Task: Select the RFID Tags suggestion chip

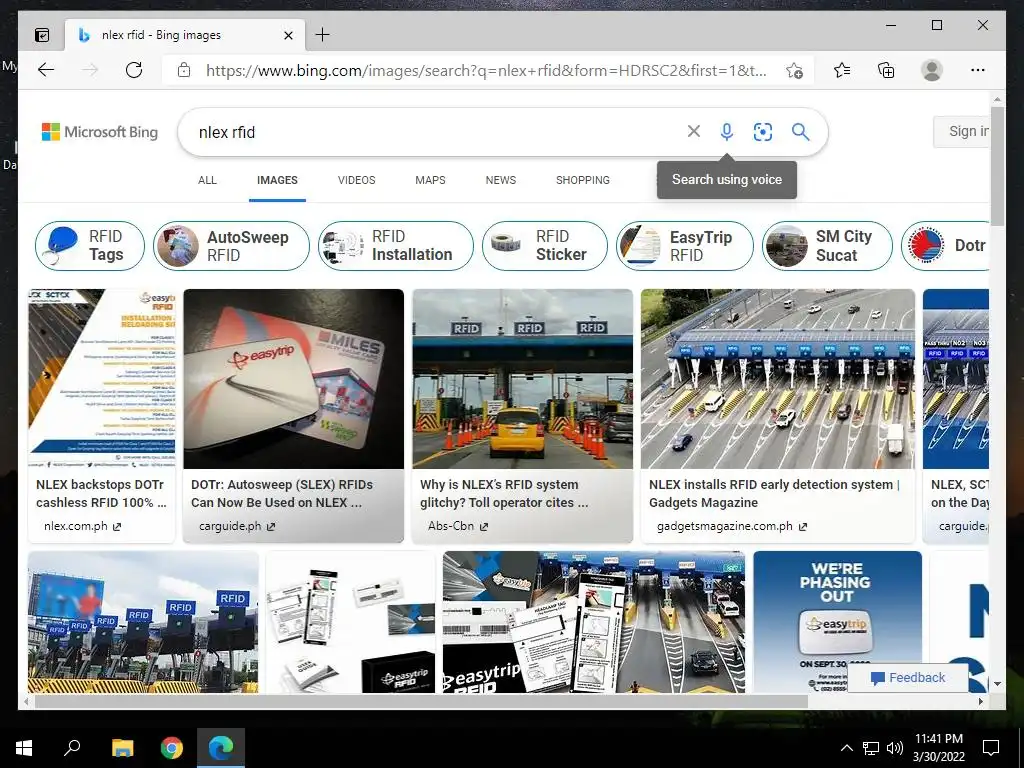Action: click(x=89, y=246)
